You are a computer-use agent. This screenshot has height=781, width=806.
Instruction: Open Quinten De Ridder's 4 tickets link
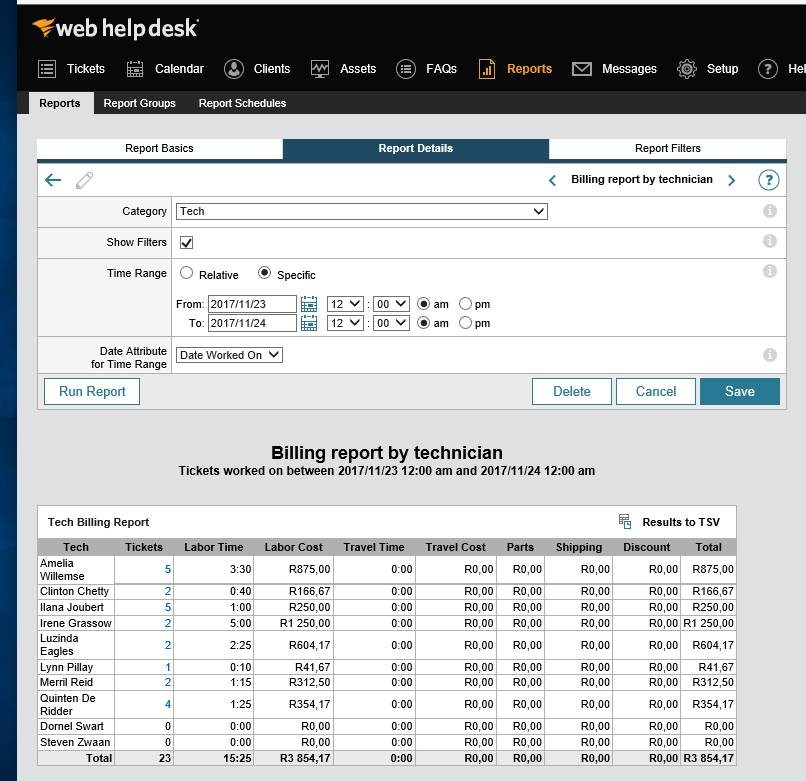168,704
